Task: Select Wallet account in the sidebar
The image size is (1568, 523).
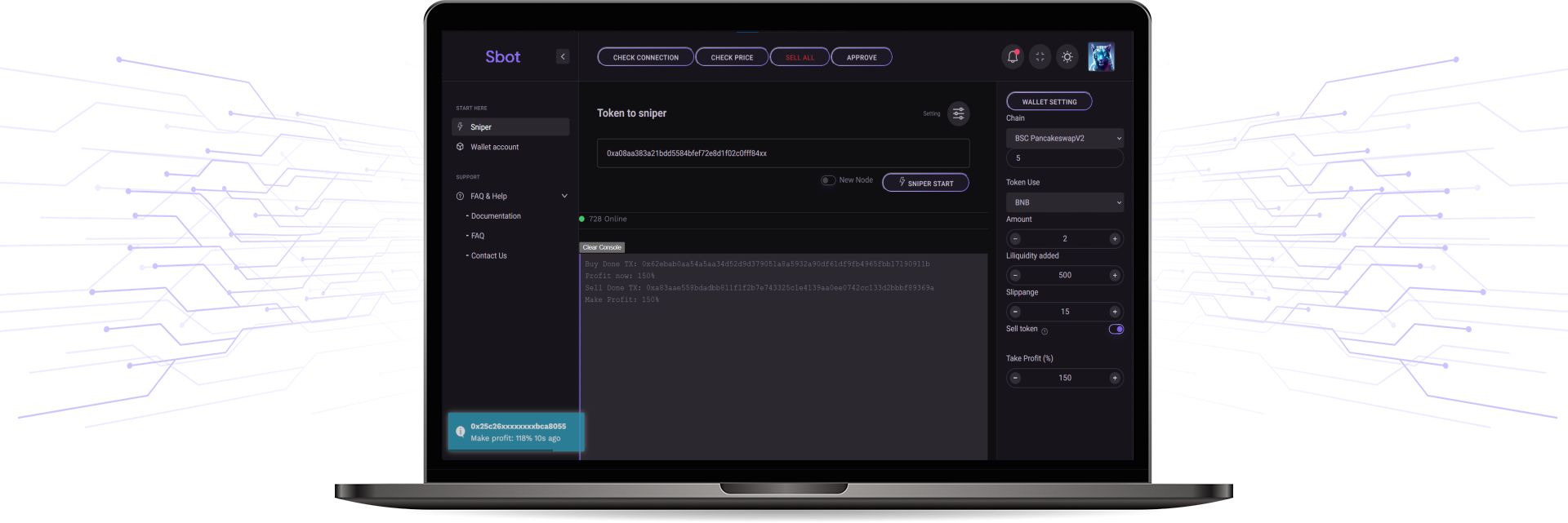Action: (494, 147)
